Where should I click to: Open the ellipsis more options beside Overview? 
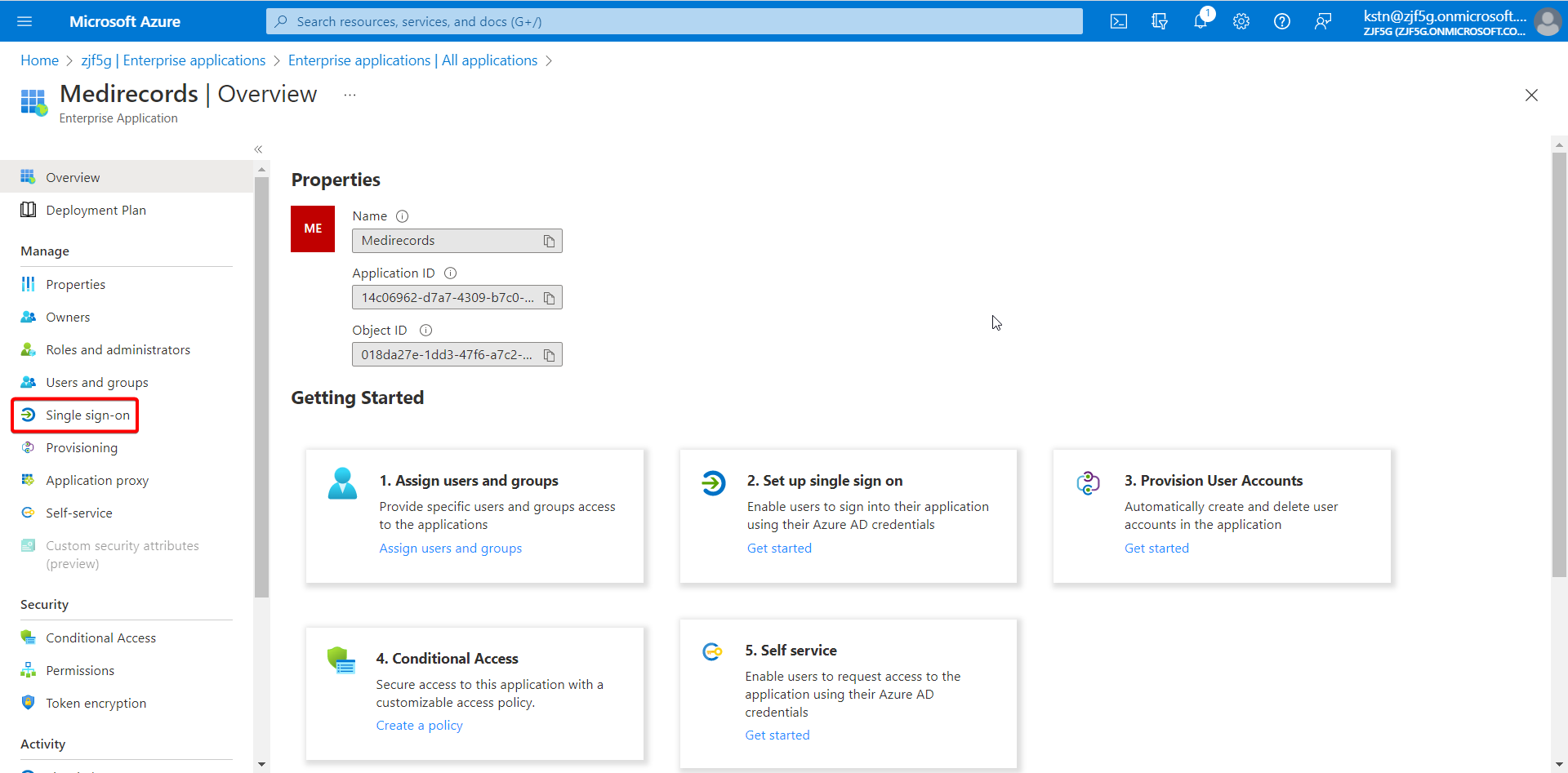350,95
